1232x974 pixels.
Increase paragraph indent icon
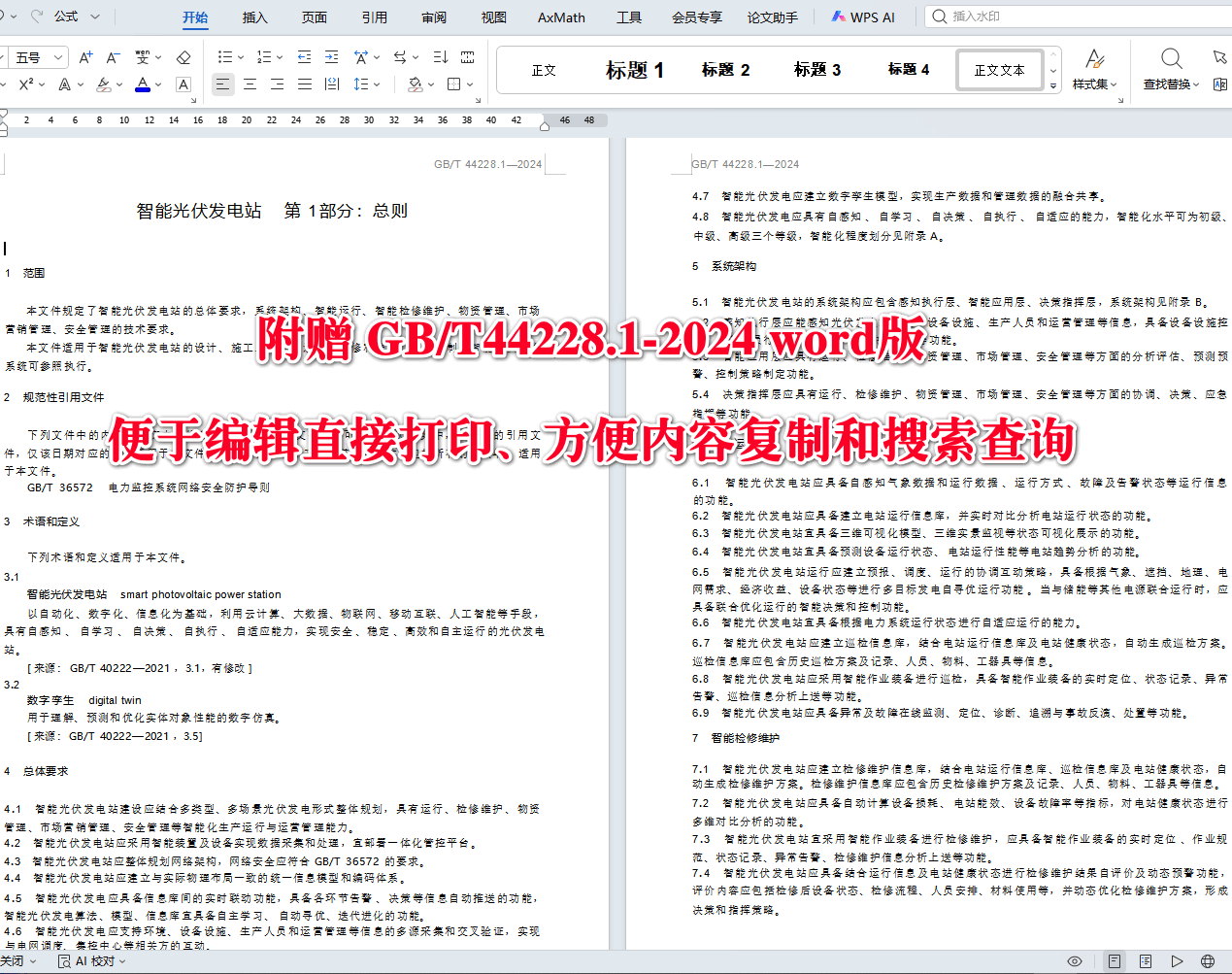pyautogui.click(x=332, y=57)
